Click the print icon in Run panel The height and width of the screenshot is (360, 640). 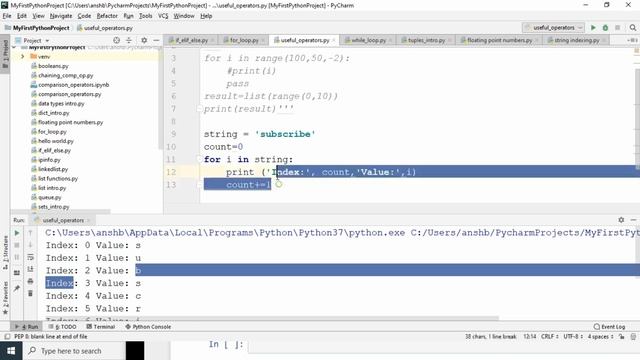[x=30, y=281]
